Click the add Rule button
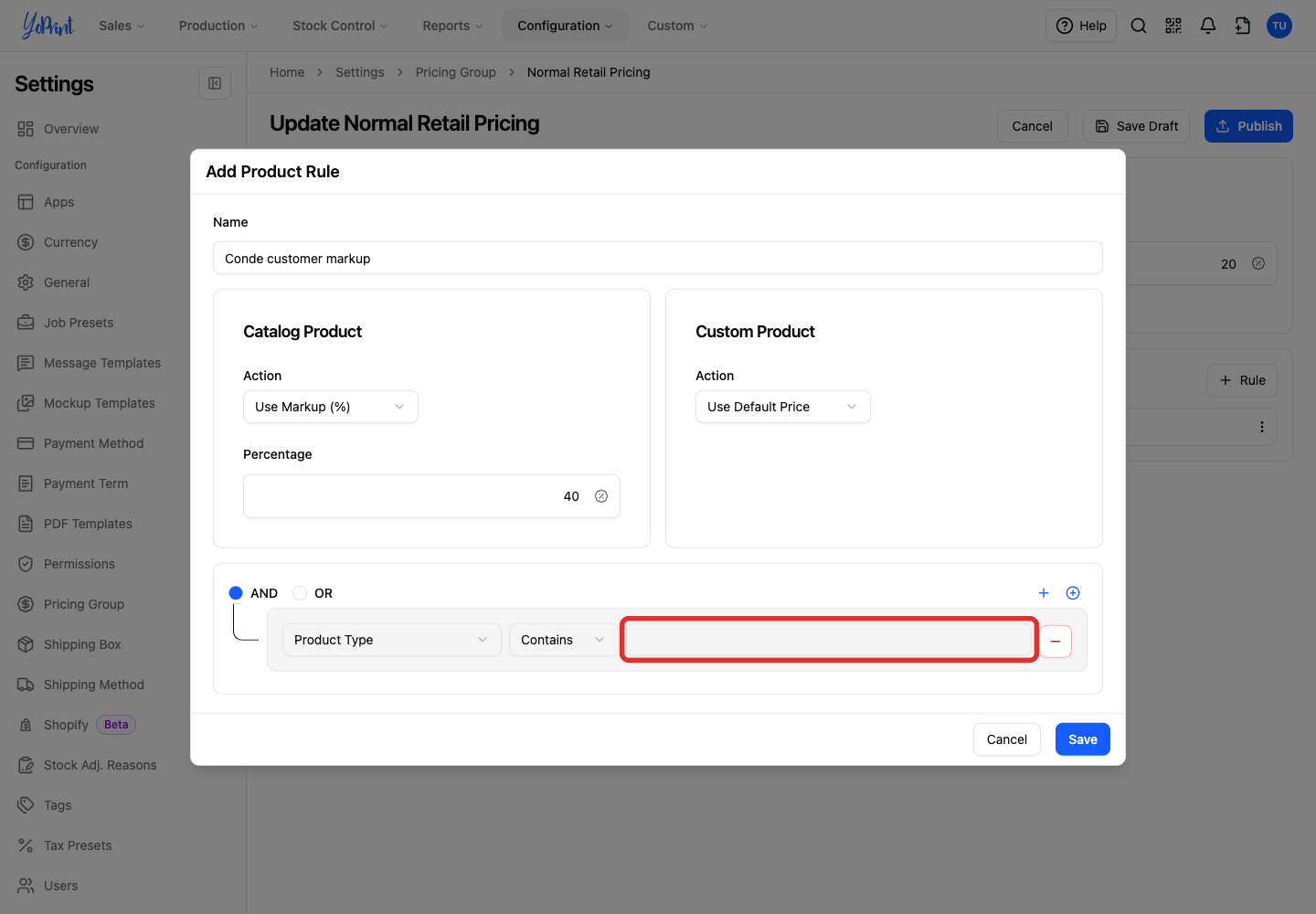Image resolution: width=1316 pixels, height=914 pixels. coord(1242,380)
